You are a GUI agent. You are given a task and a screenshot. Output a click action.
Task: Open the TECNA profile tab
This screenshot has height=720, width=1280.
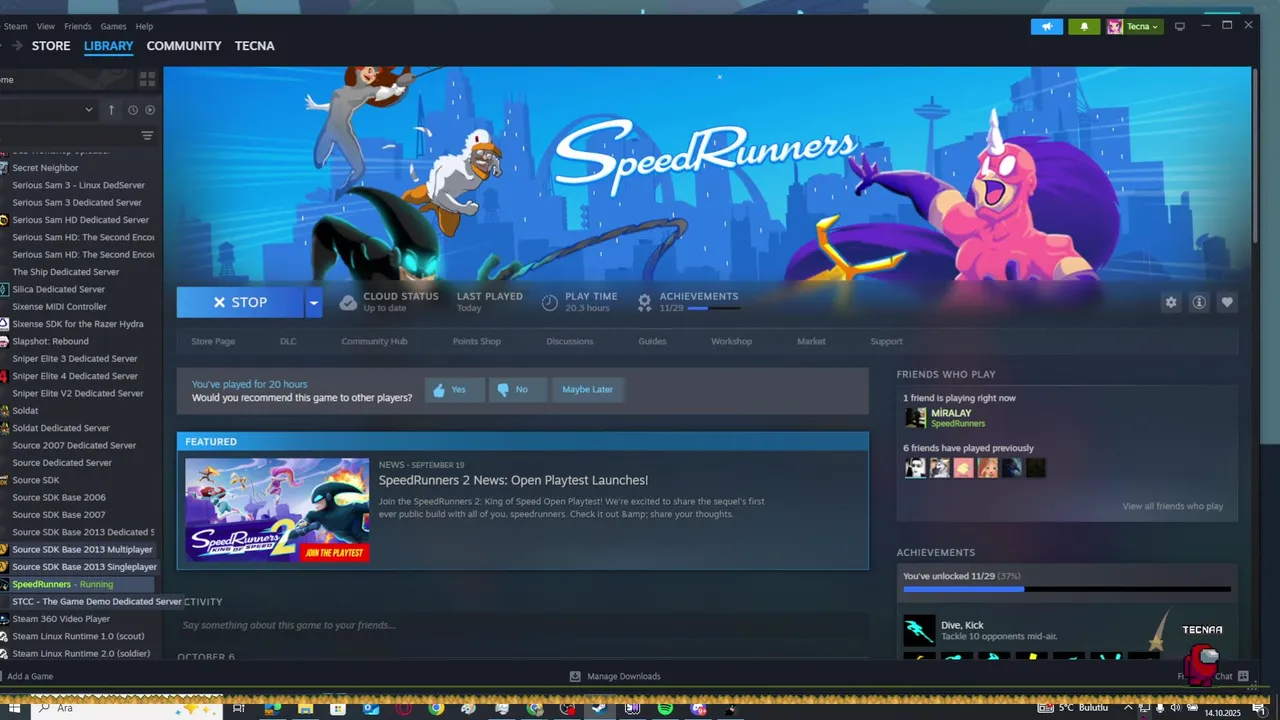pyautogui.click(x=254, y=46)
